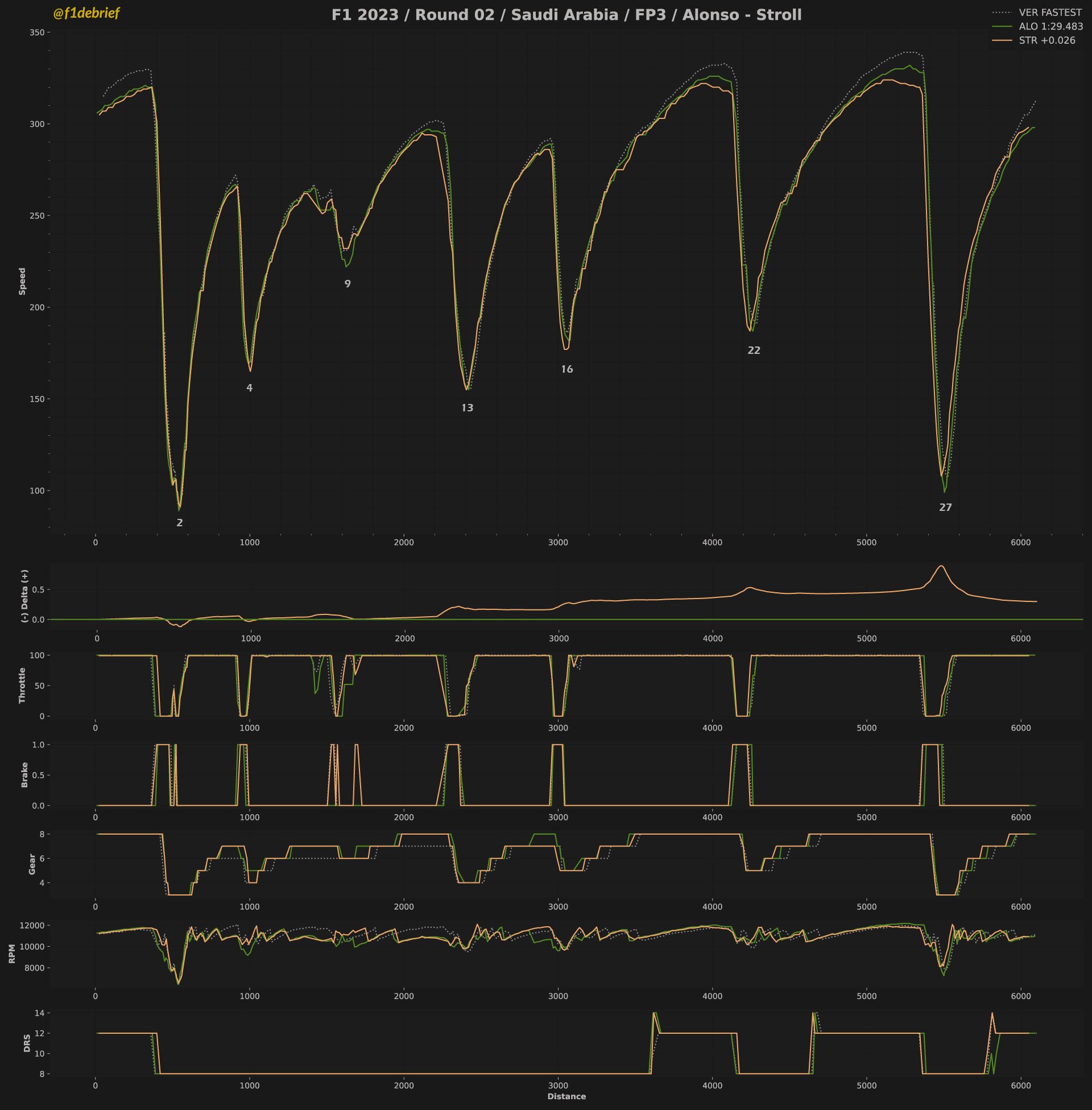Click corner label 4 on speed chart
The width and height of the screenshot is (1092, 1110).
point(249,388)
